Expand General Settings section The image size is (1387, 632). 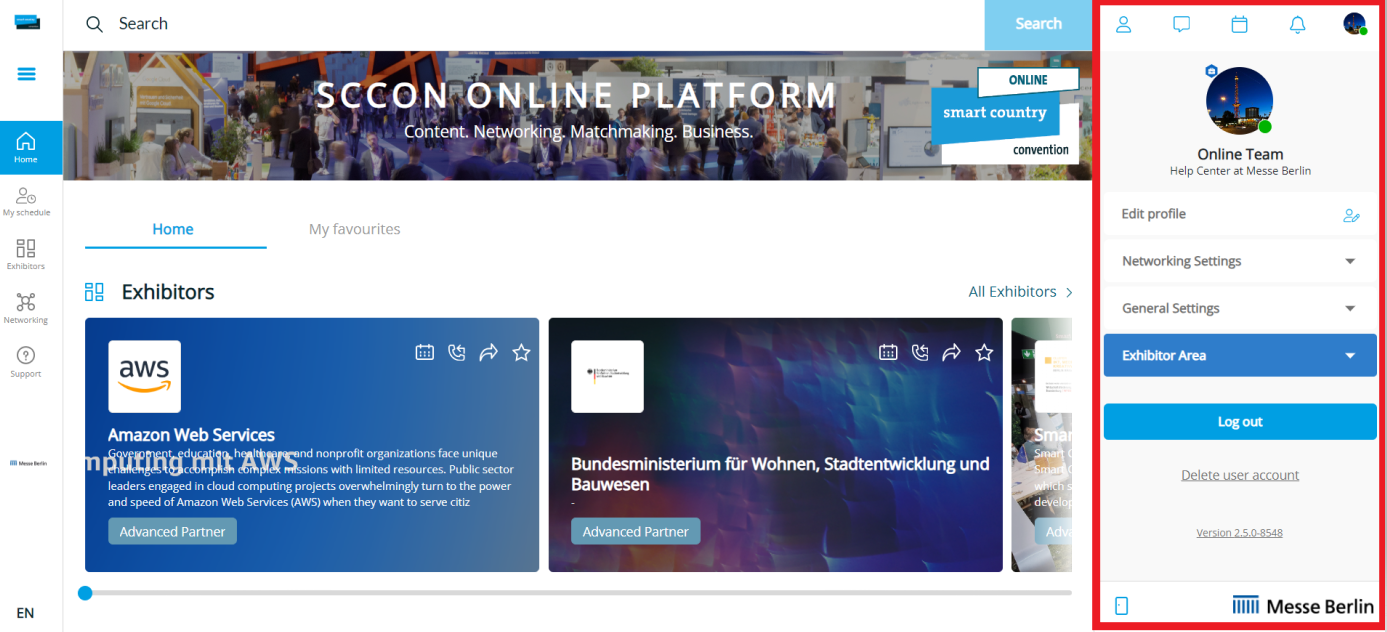(x=1240, y=308)
